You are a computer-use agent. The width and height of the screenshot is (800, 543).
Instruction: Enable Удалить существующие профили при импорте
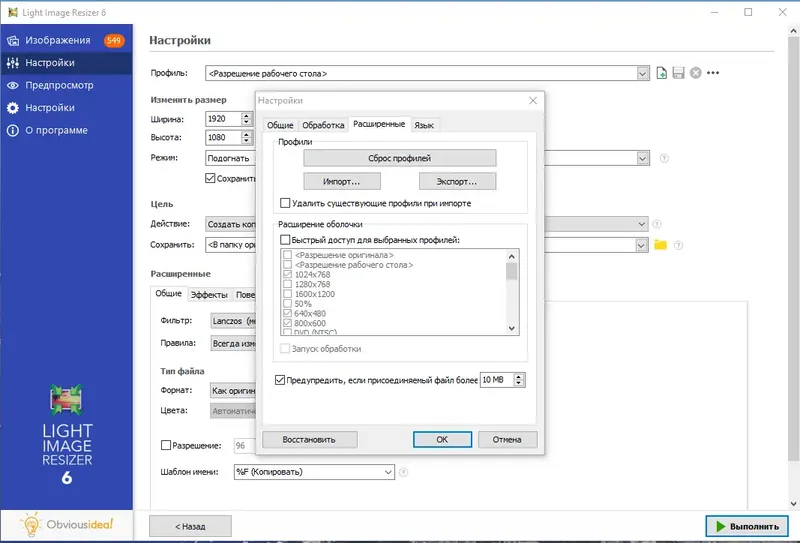[285, 203]
